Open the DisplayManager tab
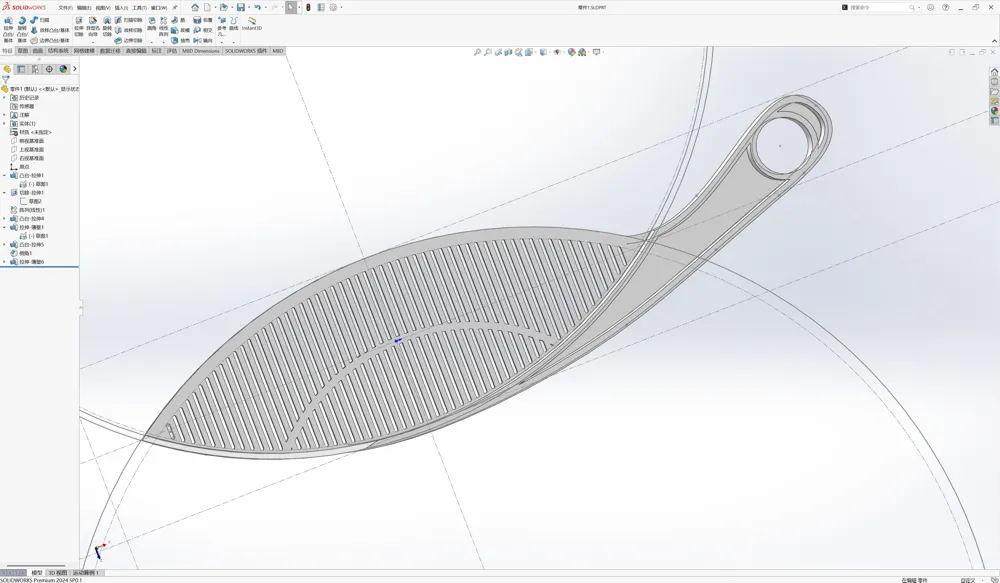Image resolution: width=1000 pixels, height=583 pixels. (63, 69)
